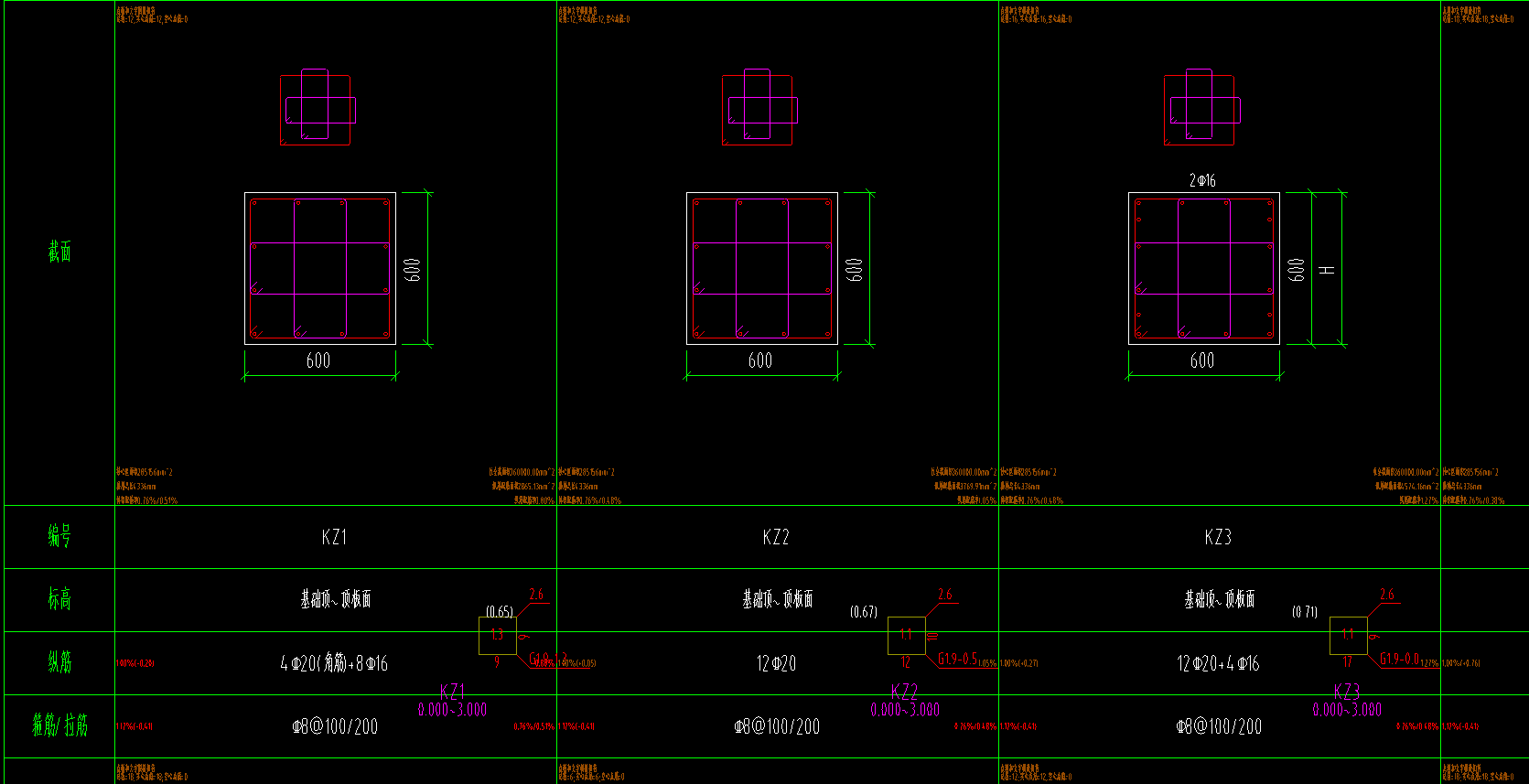Click the '(0.71)' axial ratio text
The image size is (1529, 784).
(x=1305, y=611)
